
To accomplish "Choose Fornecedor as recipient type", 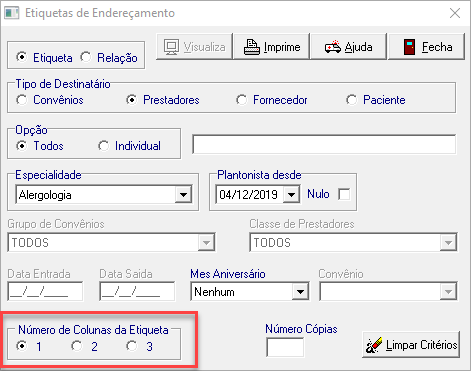I will click(242, 100).
